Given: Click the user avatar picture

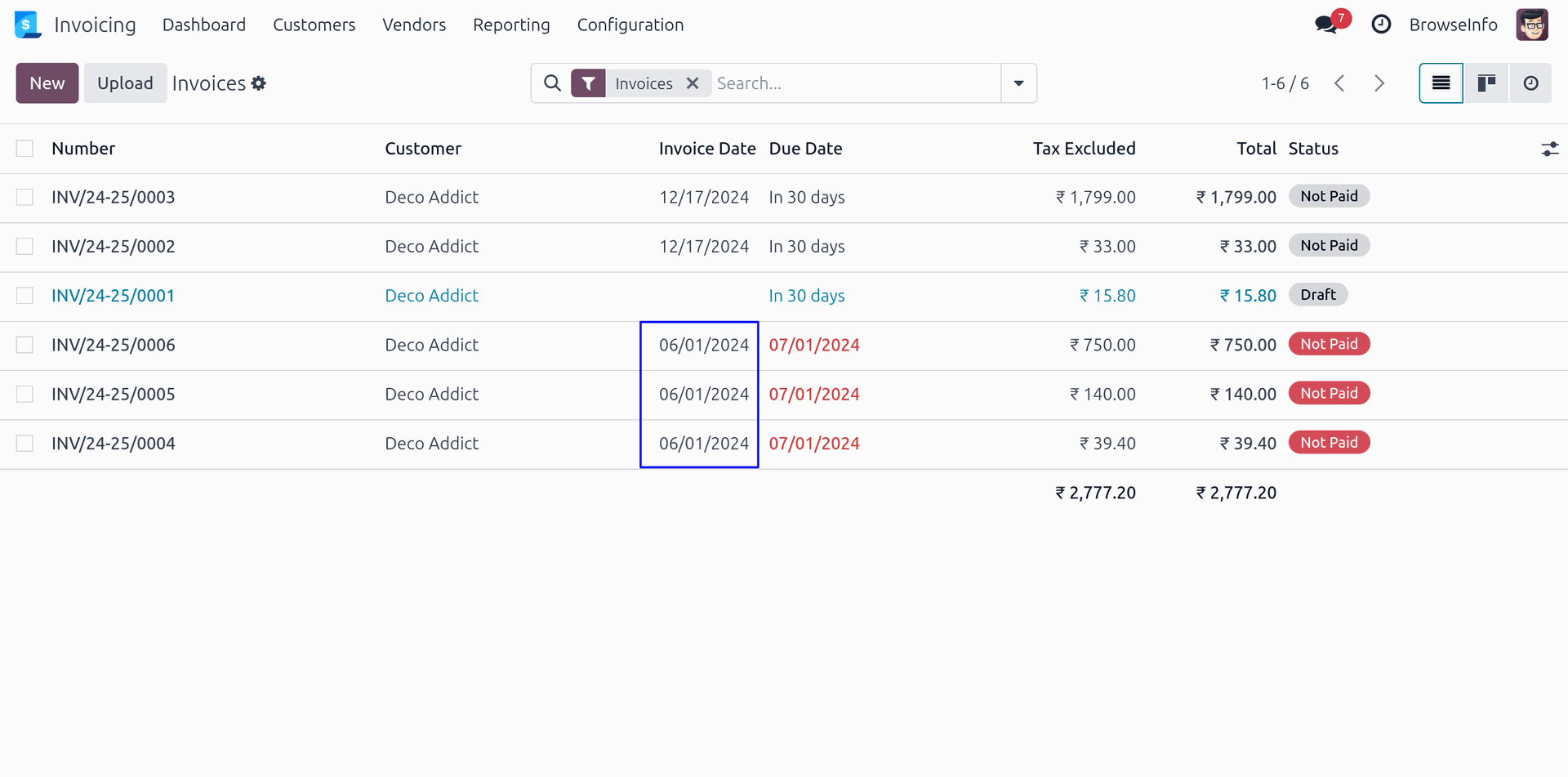Looking at the screenshot, I should point(1531,25).
